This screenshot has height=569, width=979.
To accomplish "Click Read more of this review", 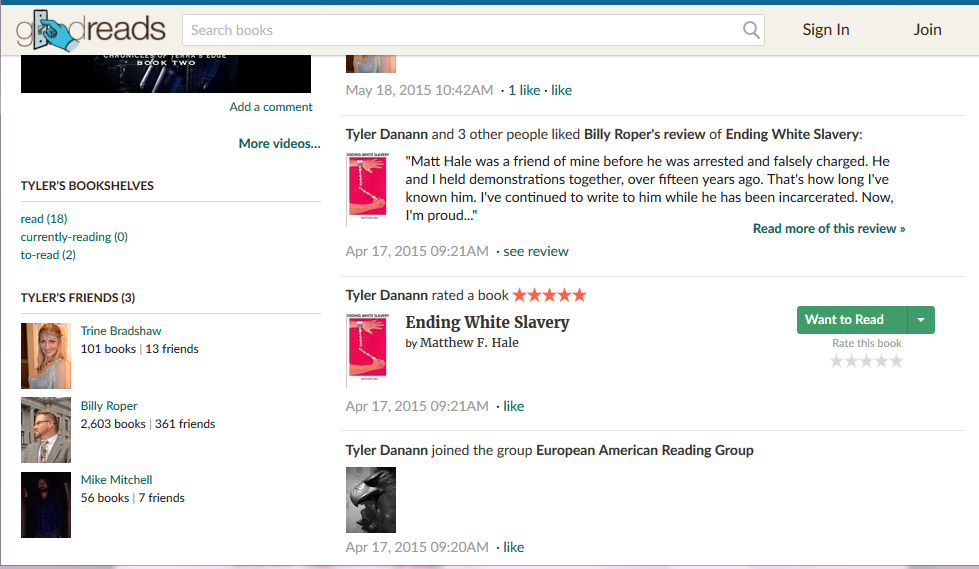I will pyautogui.click(x=829, y=229).
